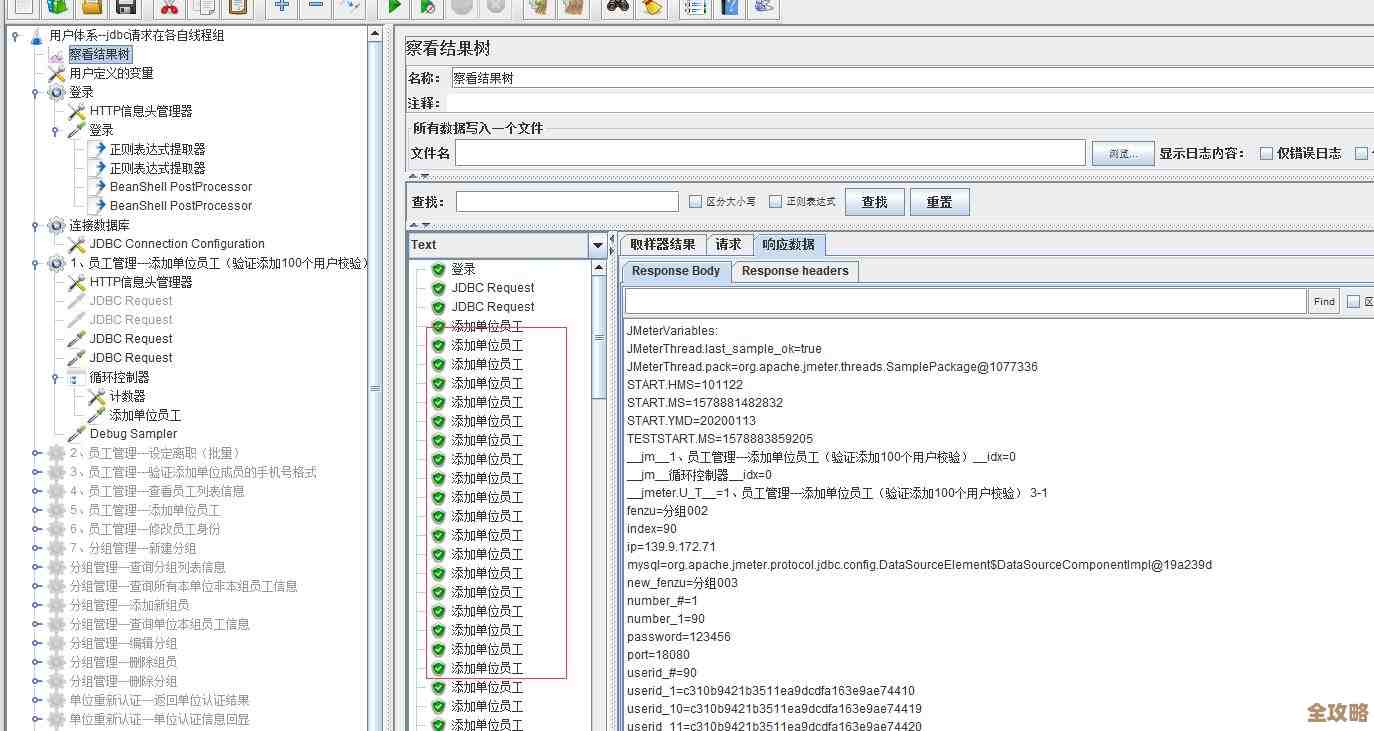Click the 查找 search button
The height and width of the screenshot is (731, 1374).
coord(873,201)
